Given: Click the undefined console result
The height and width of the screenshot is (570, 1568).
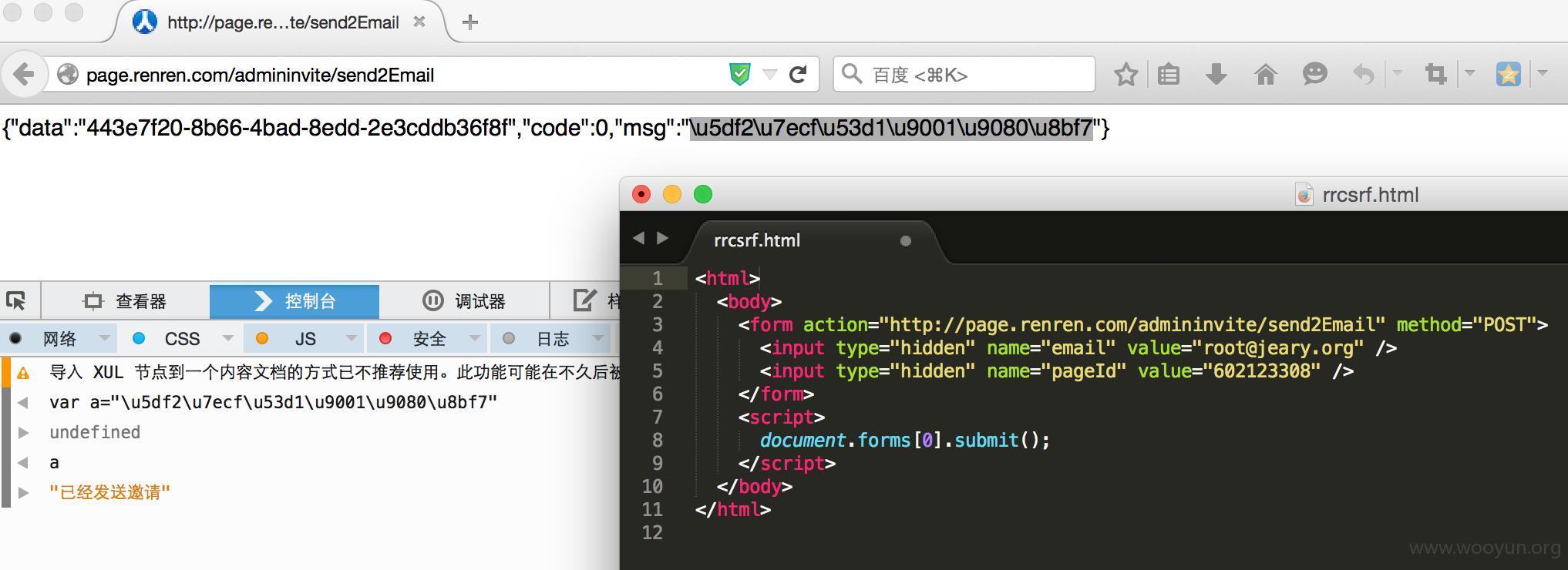Looking at the screenshot, I should coord(95,432).
